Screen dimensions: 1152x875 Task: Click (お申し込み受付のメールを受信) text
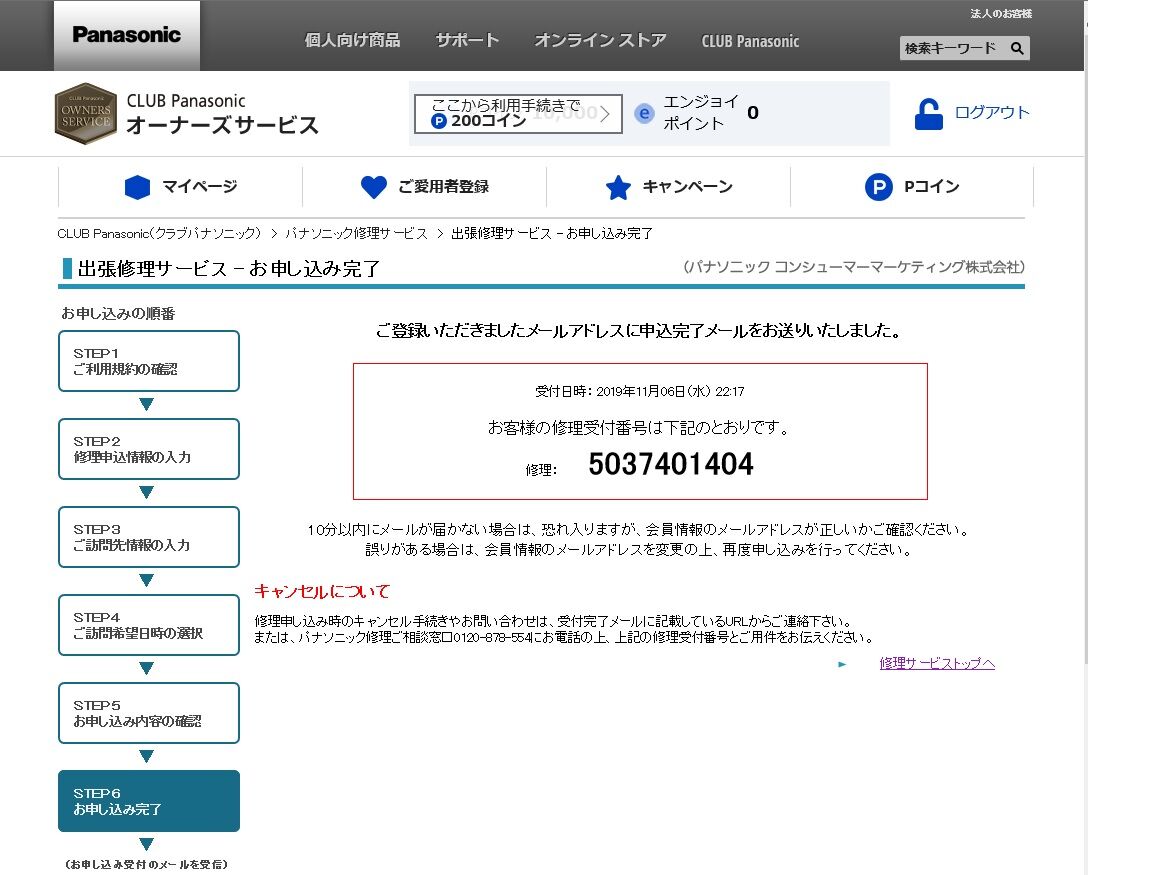[146, 865]
